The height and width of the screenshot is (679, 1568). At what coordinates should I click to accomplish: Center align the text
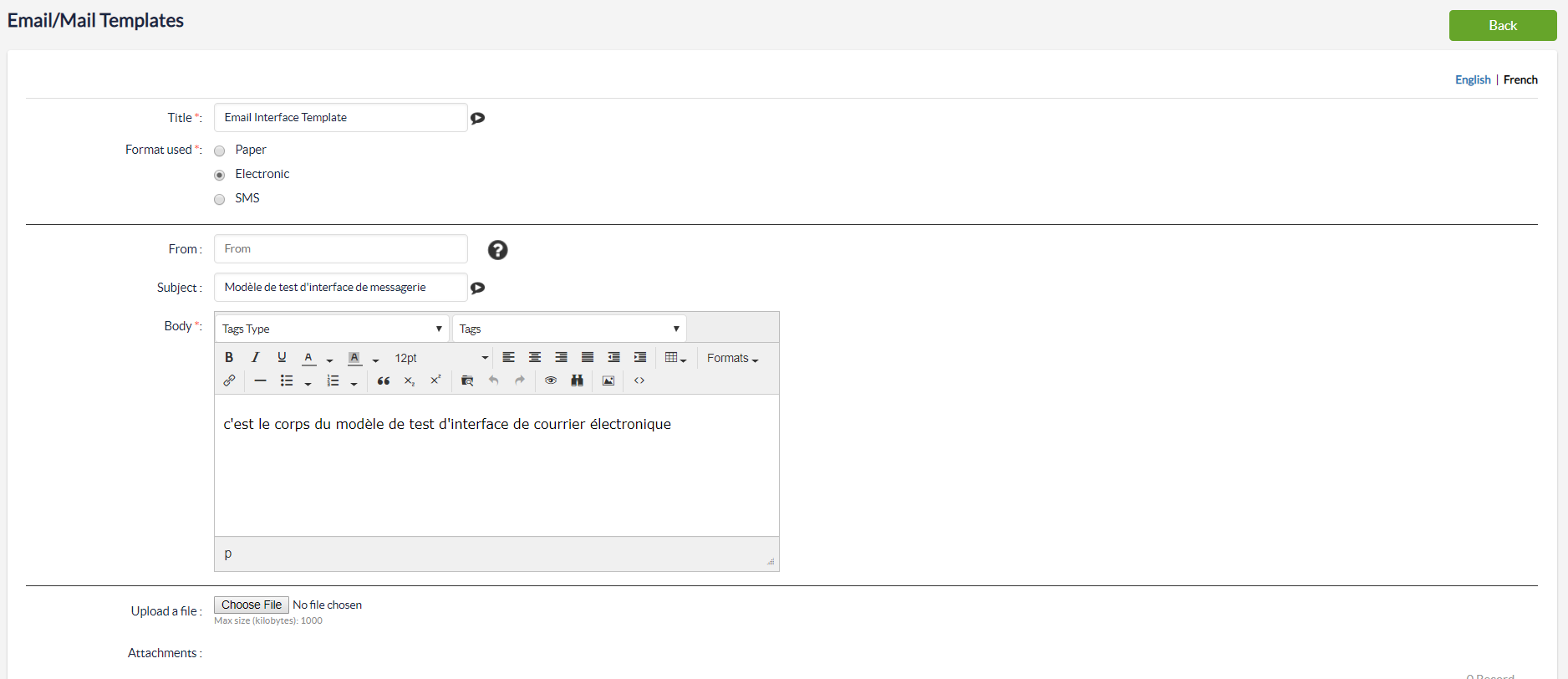point(535,358)
